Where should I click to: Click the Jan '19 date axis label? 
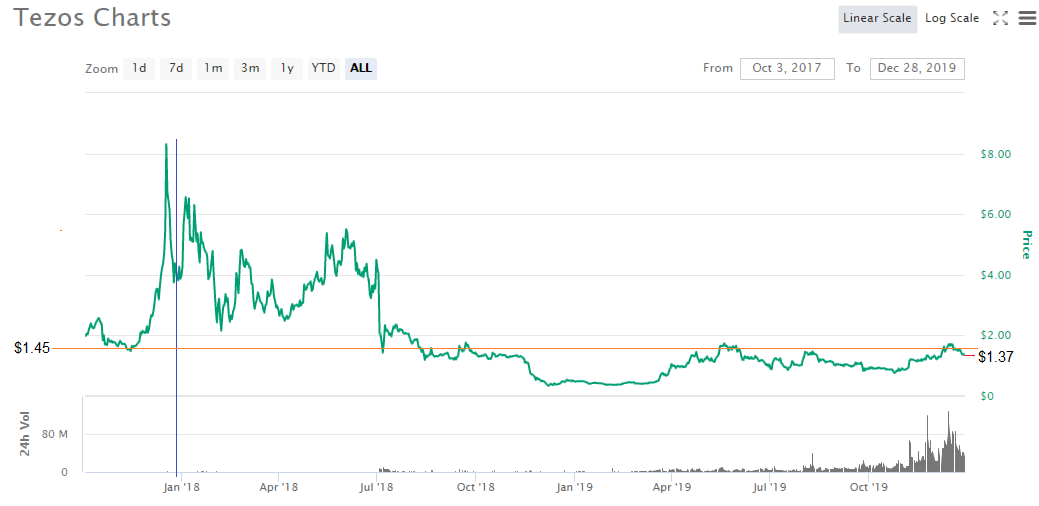pyautogui.click(x=574, y=487)
